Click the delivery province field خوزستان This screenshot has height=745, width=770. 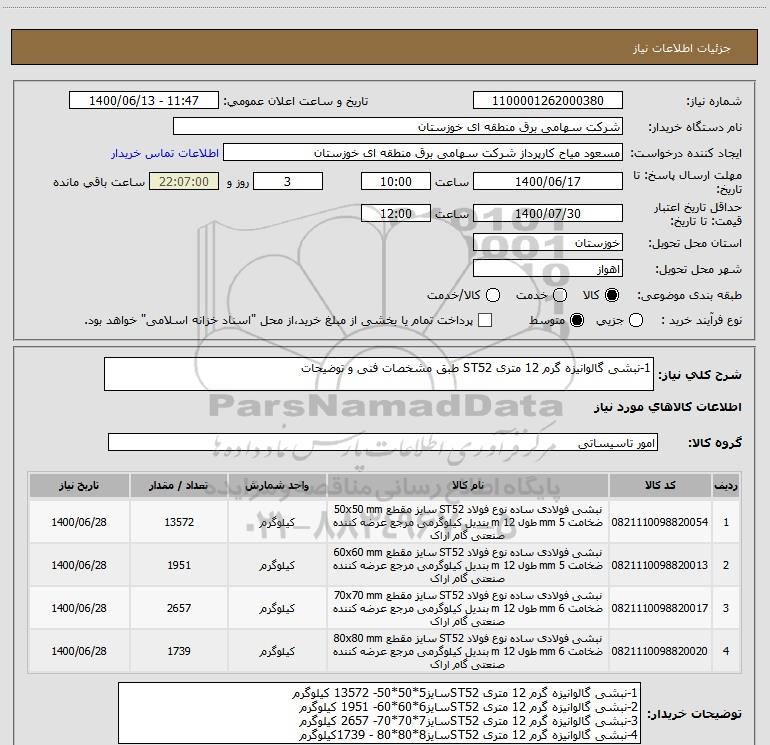point(547,243)
